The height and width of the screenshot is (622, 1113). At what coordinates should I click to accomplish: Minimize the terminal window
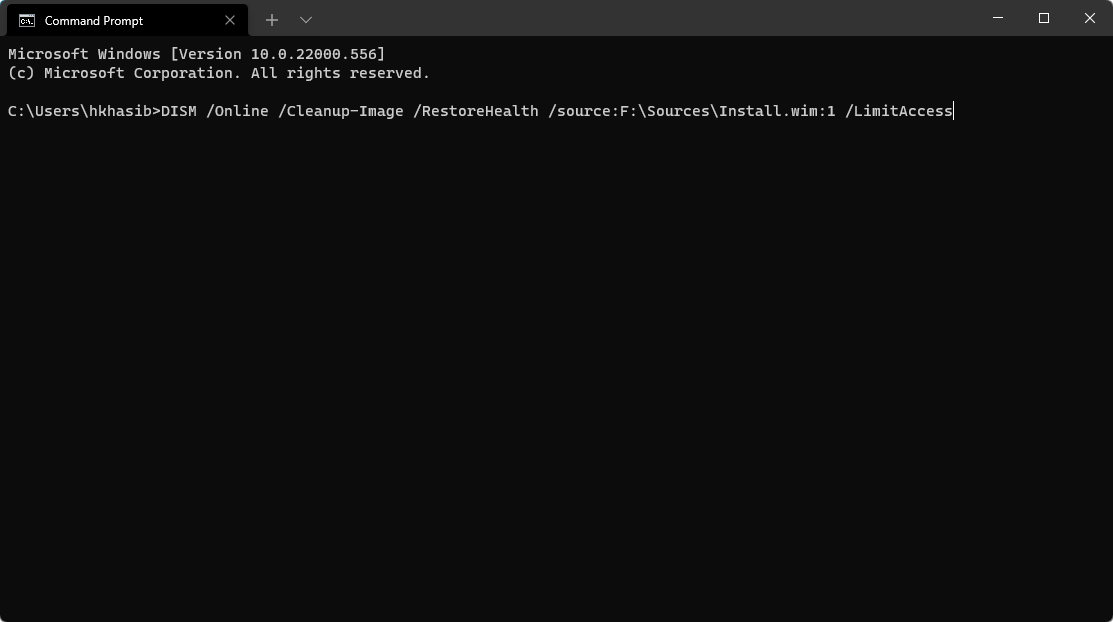(996, 18)
